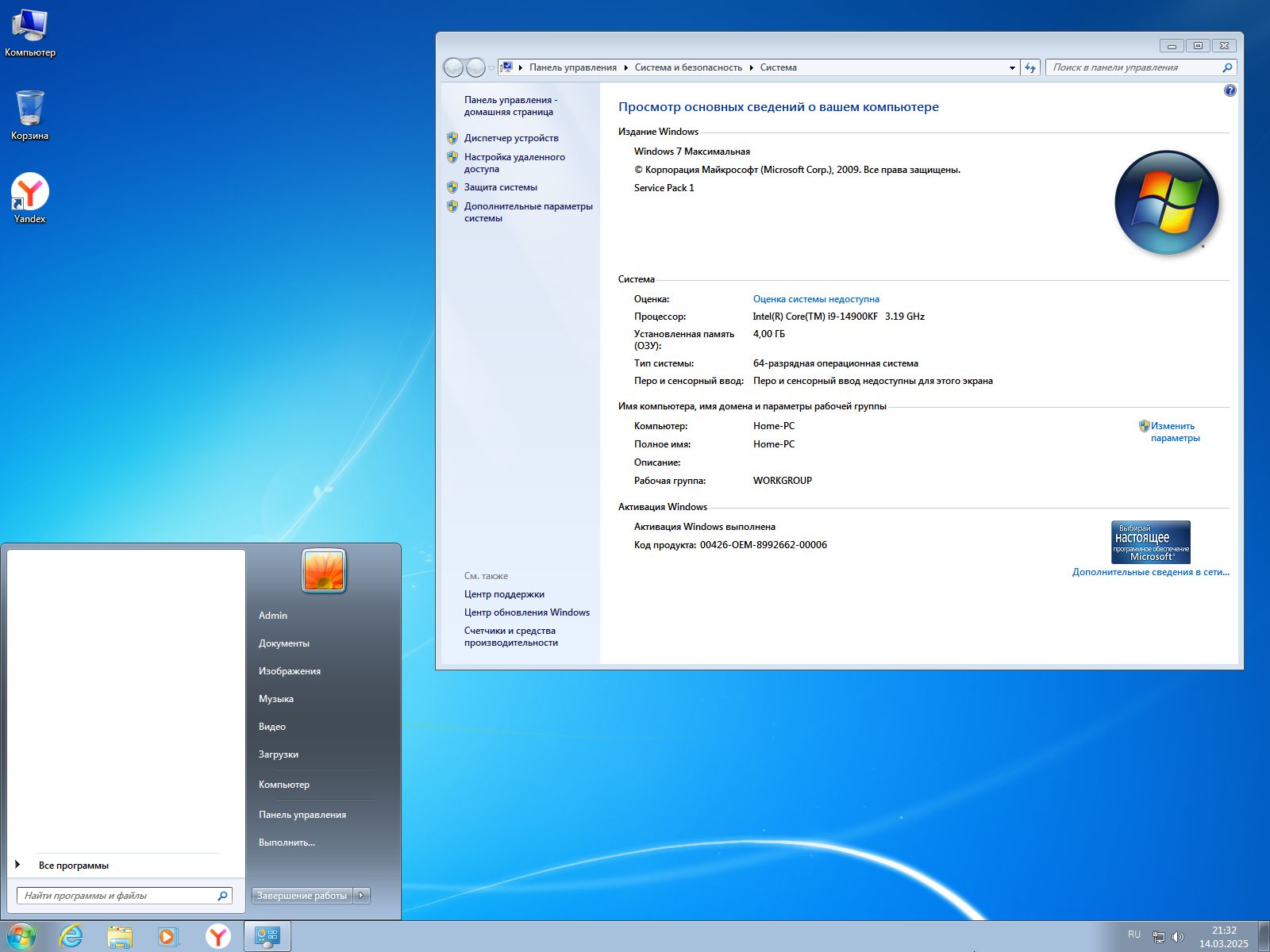The width and height of the screenshot is (1270, 952).
Task: Click the Панель управления breadcrumb
Action: point(572,67)
